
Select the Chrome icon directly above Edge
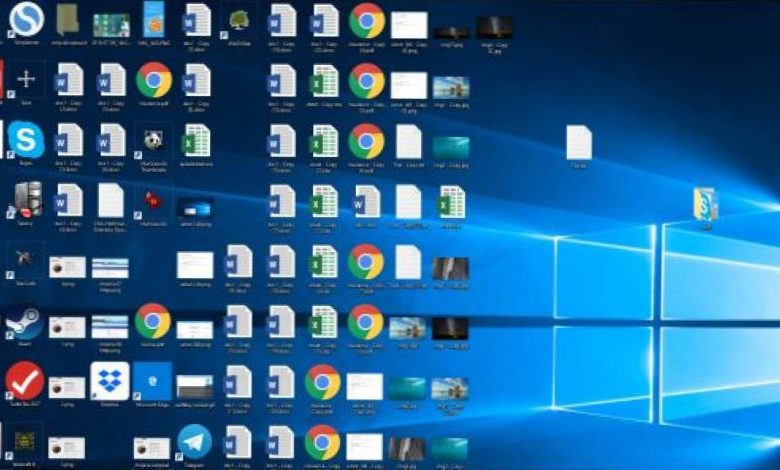pos(152,321)
